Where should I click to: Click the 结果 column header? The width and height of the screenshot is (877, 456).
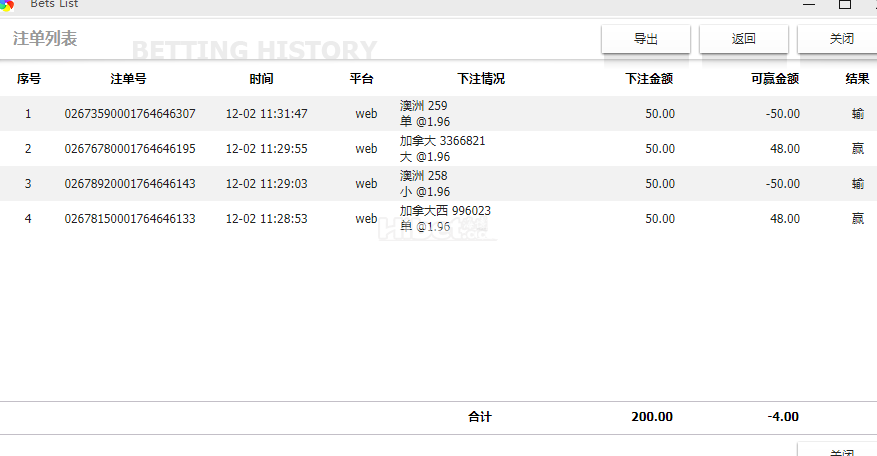(857, 79)
